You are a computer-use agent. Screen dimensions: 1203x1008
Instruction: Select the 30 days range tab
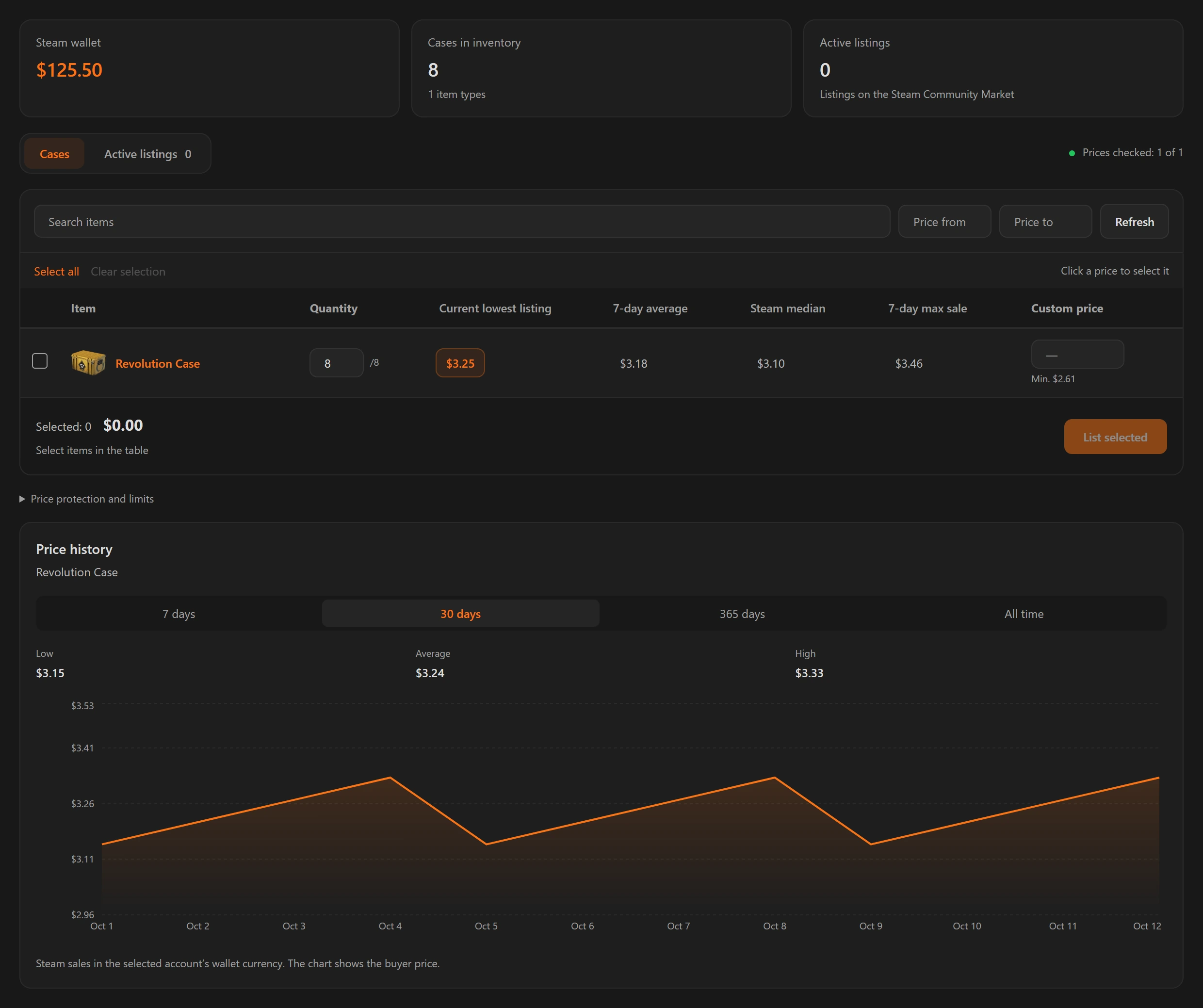point(460,614)
